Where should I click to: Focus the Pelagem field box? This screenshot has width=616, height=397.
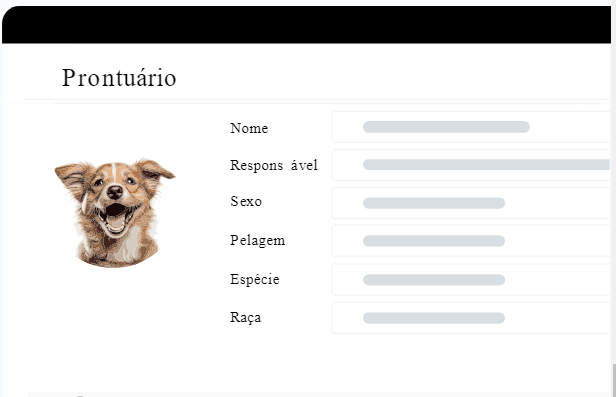471,241
